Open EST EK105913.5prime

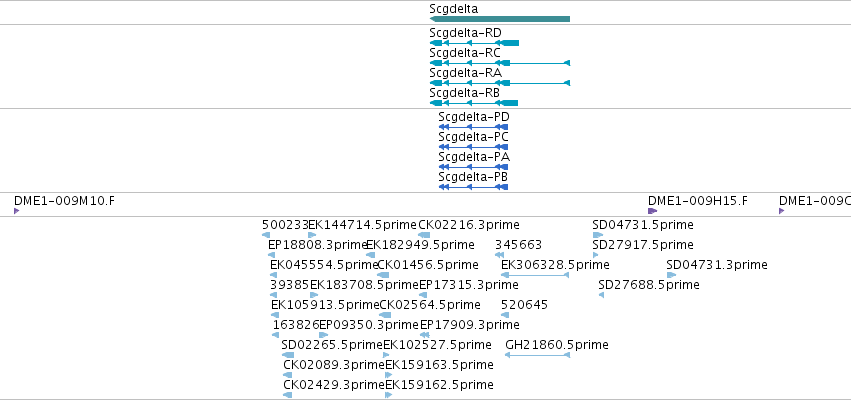point(275,315)
